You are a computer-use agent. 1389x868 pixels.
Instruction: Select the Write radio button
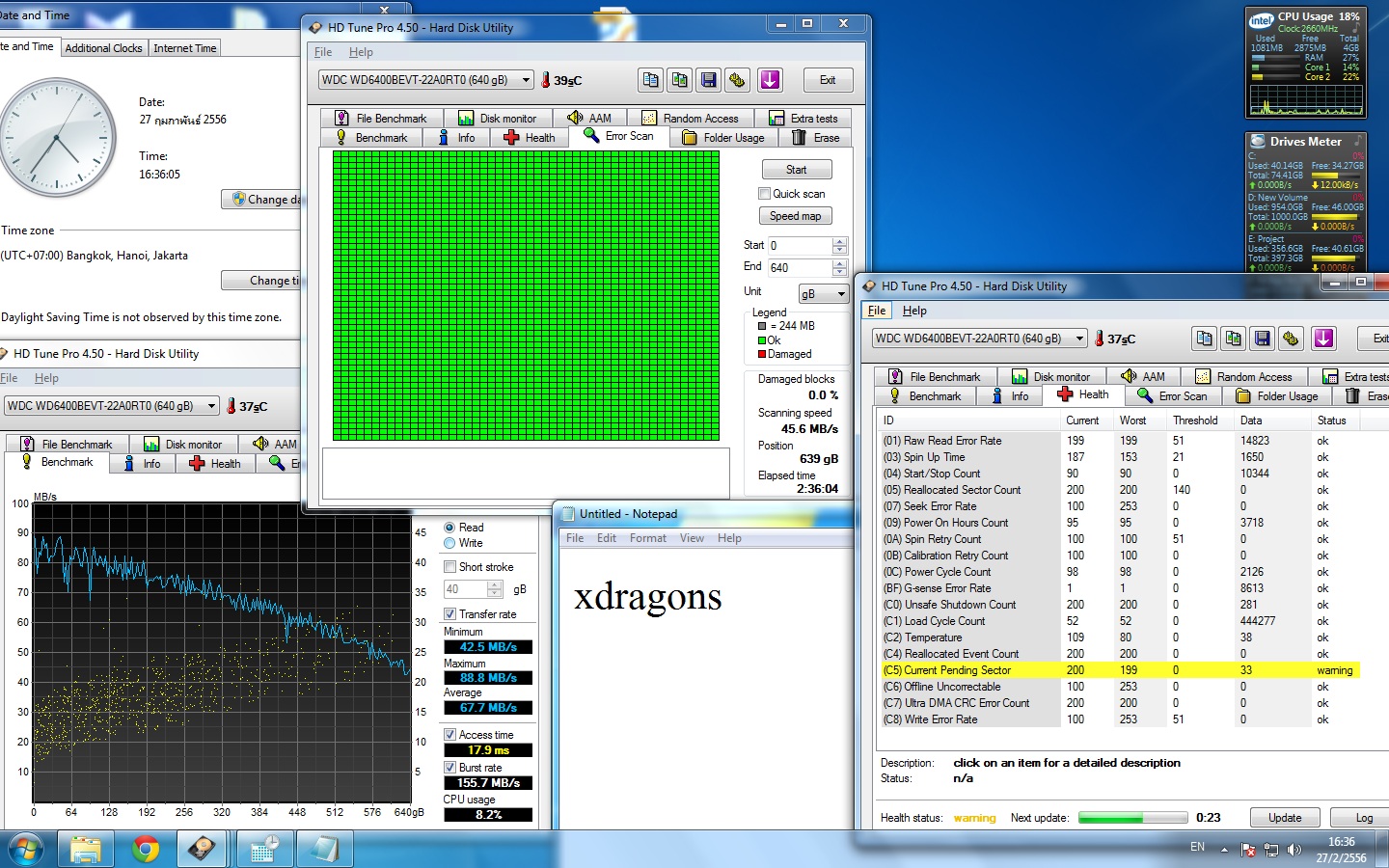[449, 543]
